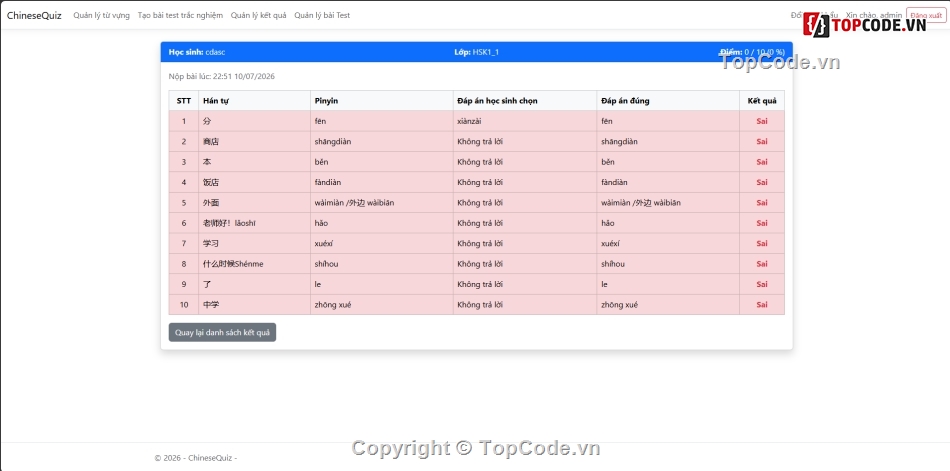Click Không trả lời in row 8
This screenshot has width=950, height=471.
coord(480,264)
